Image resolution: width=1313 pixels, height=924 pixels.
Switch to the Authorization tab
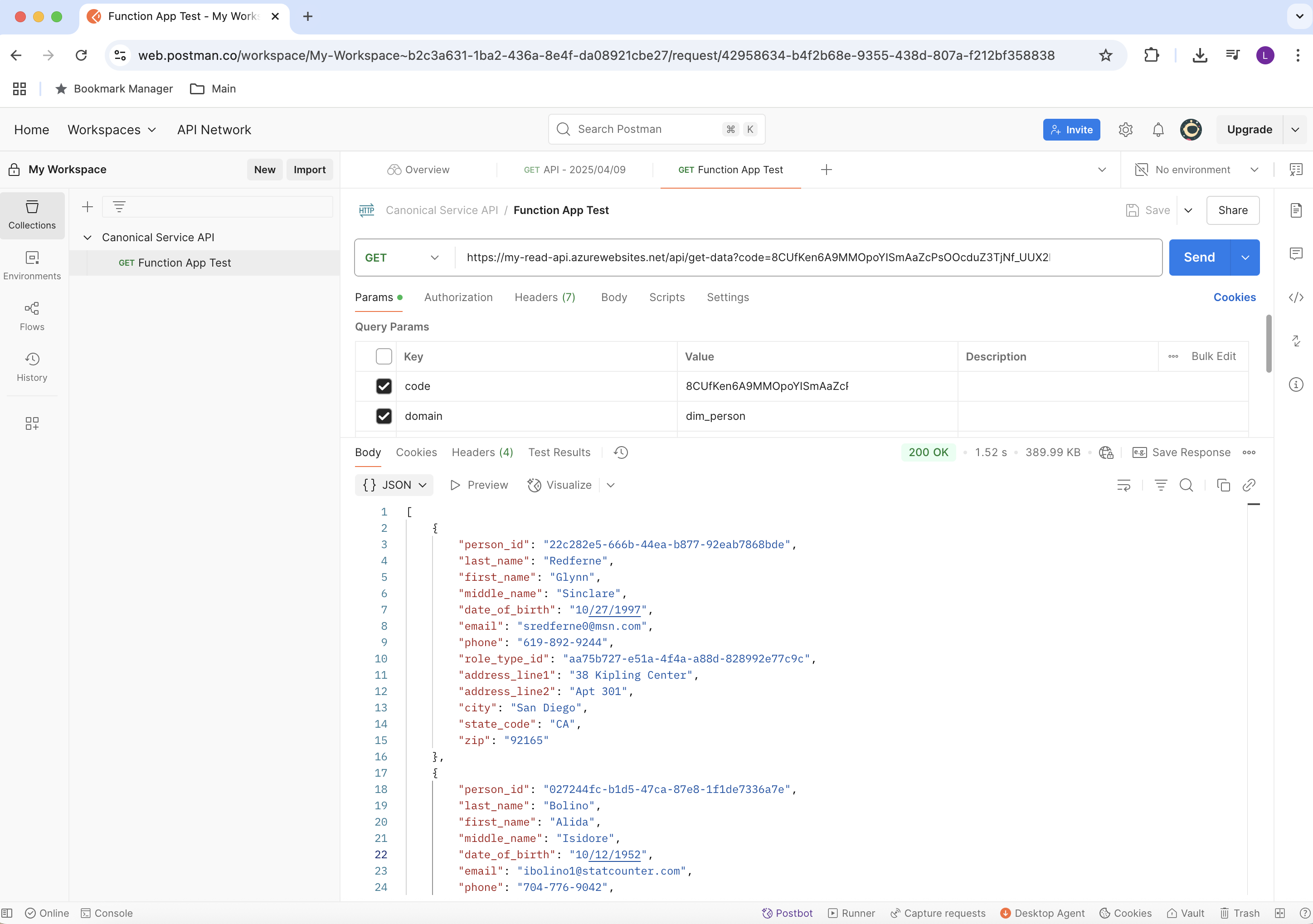click(458, 297)
